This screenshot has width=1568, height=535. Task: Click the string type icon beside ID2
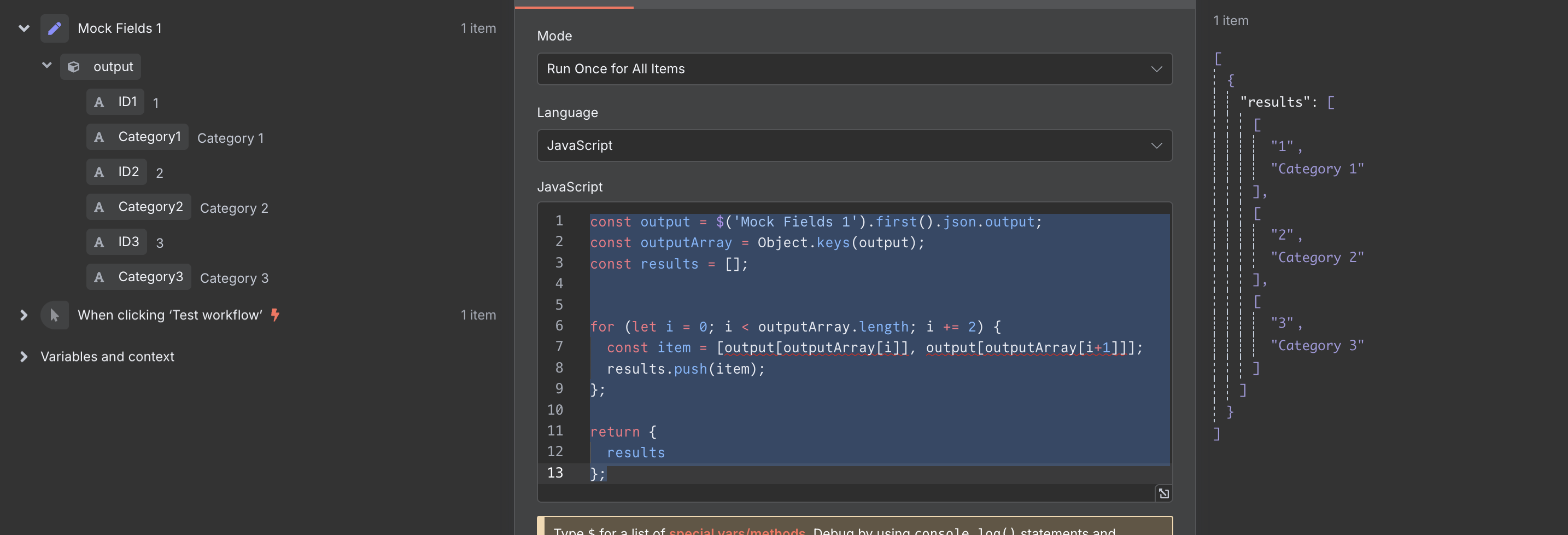pyautogui.click(x=99, y=172)
